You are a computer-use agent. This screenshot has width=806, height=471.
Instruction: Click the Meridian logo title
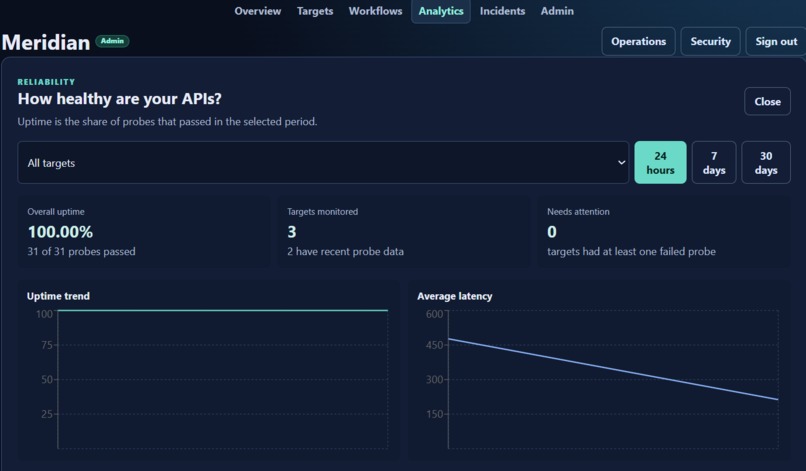click(46, 42)
